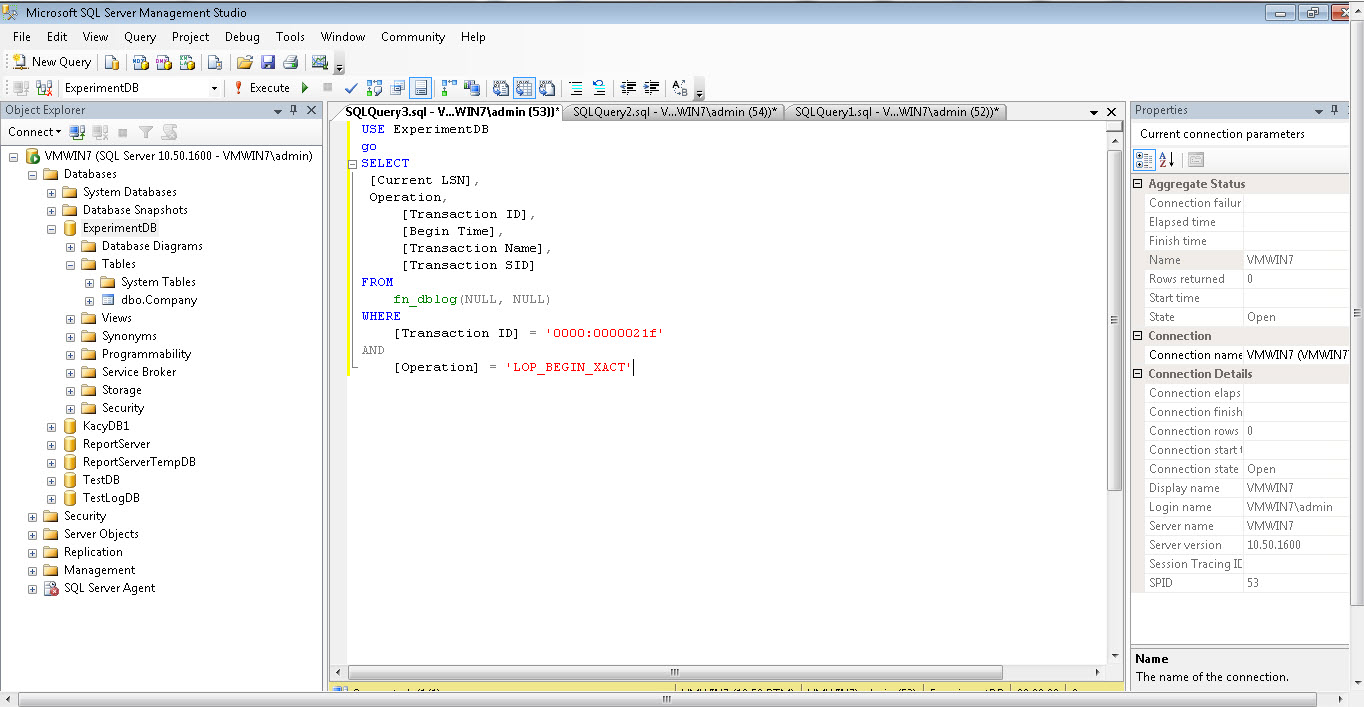Screen dimensions: 1364x707
Task: Click the Parse checkmark icon
Action: (x=351, y=88)
